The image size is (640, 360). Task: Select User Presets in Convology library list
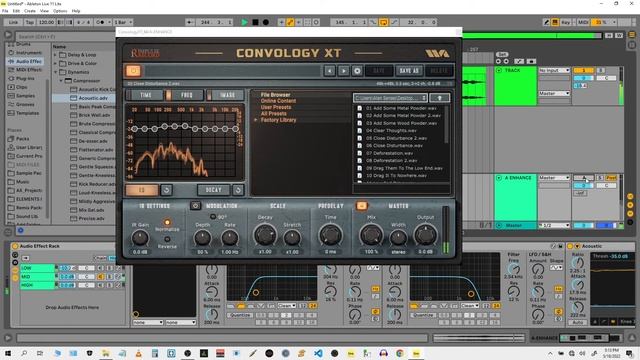pos(276,107)
